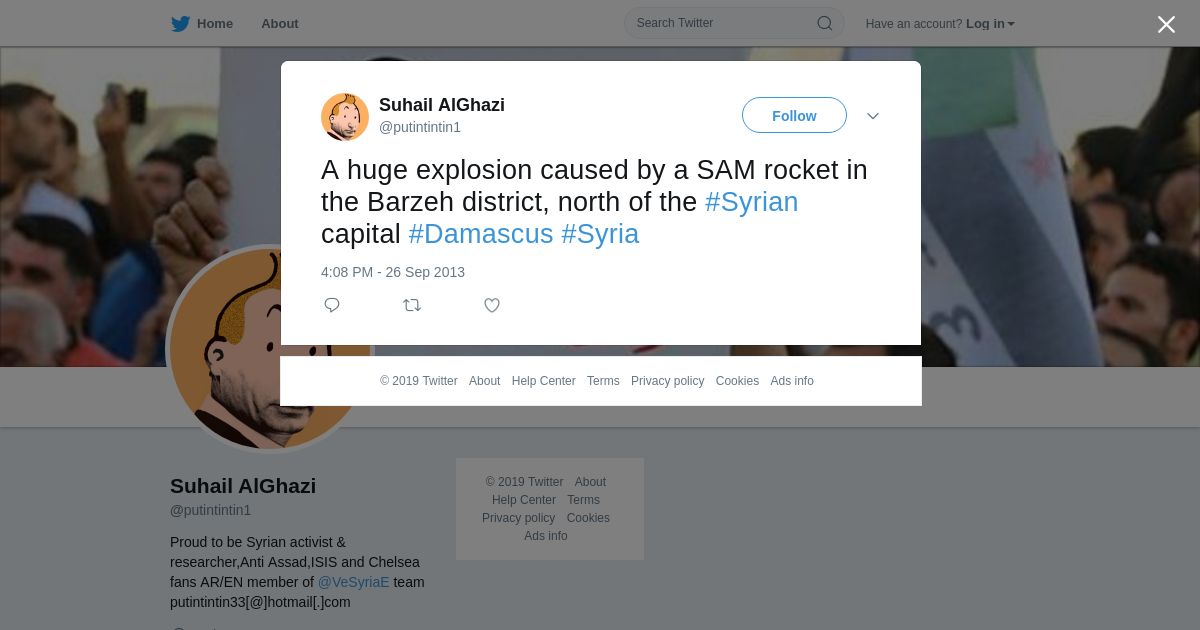Close the tweet overlay with the X
Image resolution: width=1200 pixels, height=630 pixels.
pyautogui.click(x=1166, y=24)
